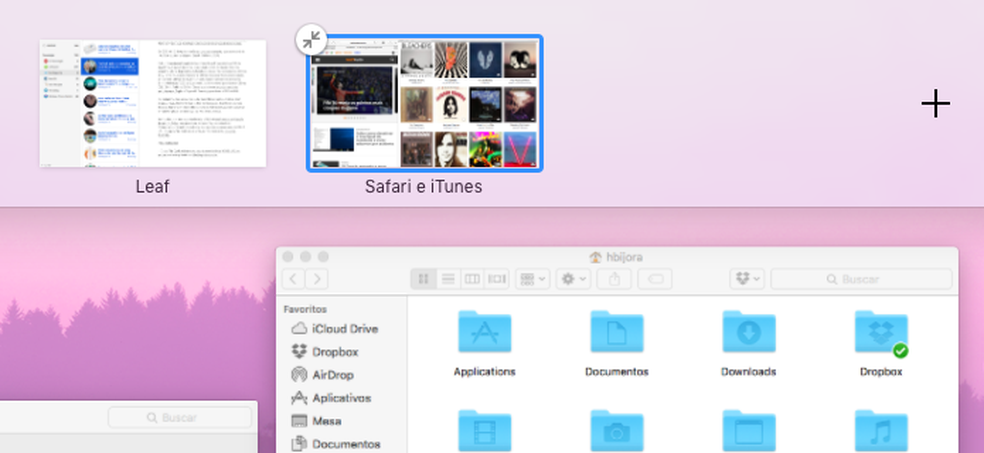Add a new desktop with the plus button
984x453 pixels.
(935, 104)
